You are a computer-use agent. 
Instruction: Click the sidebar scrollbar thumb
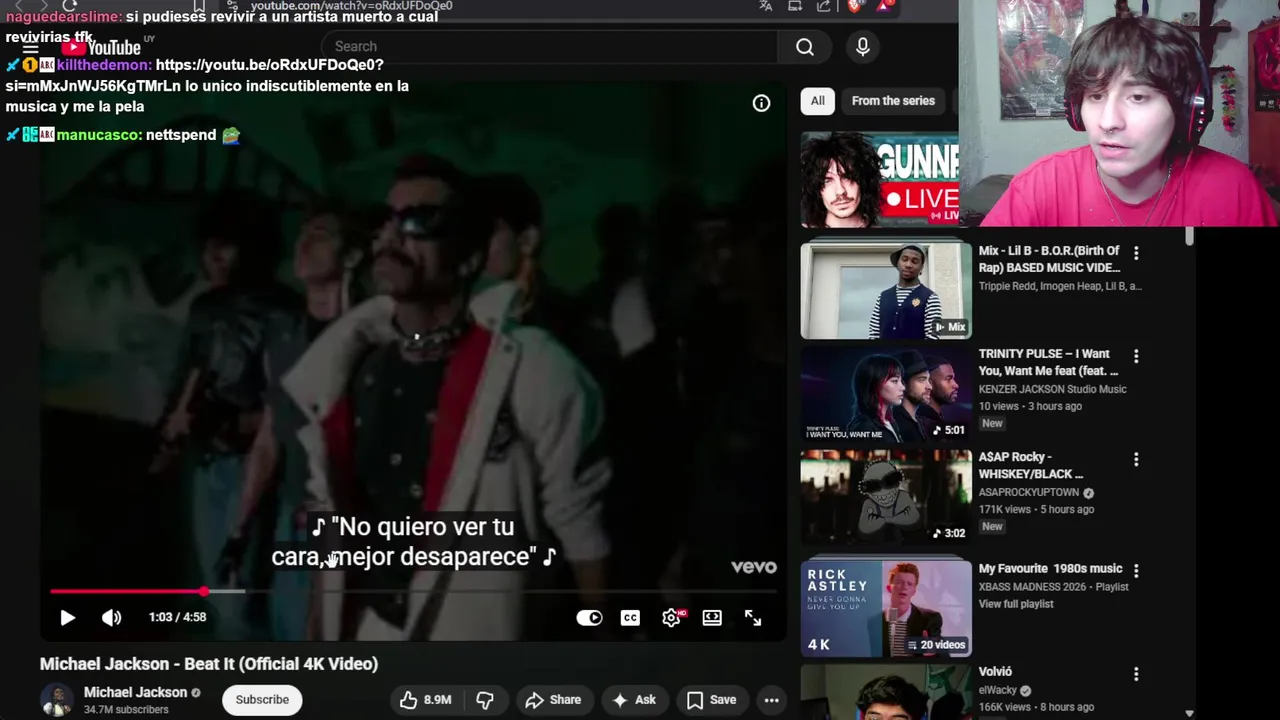[1189, 237]
